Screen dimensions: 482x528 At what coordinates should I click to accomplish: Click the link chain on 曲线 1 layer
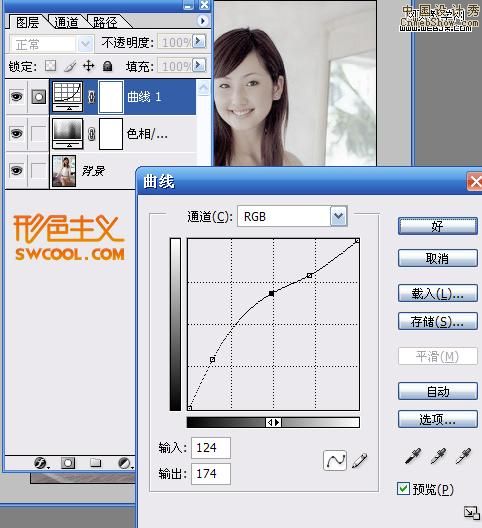(91, 97)
